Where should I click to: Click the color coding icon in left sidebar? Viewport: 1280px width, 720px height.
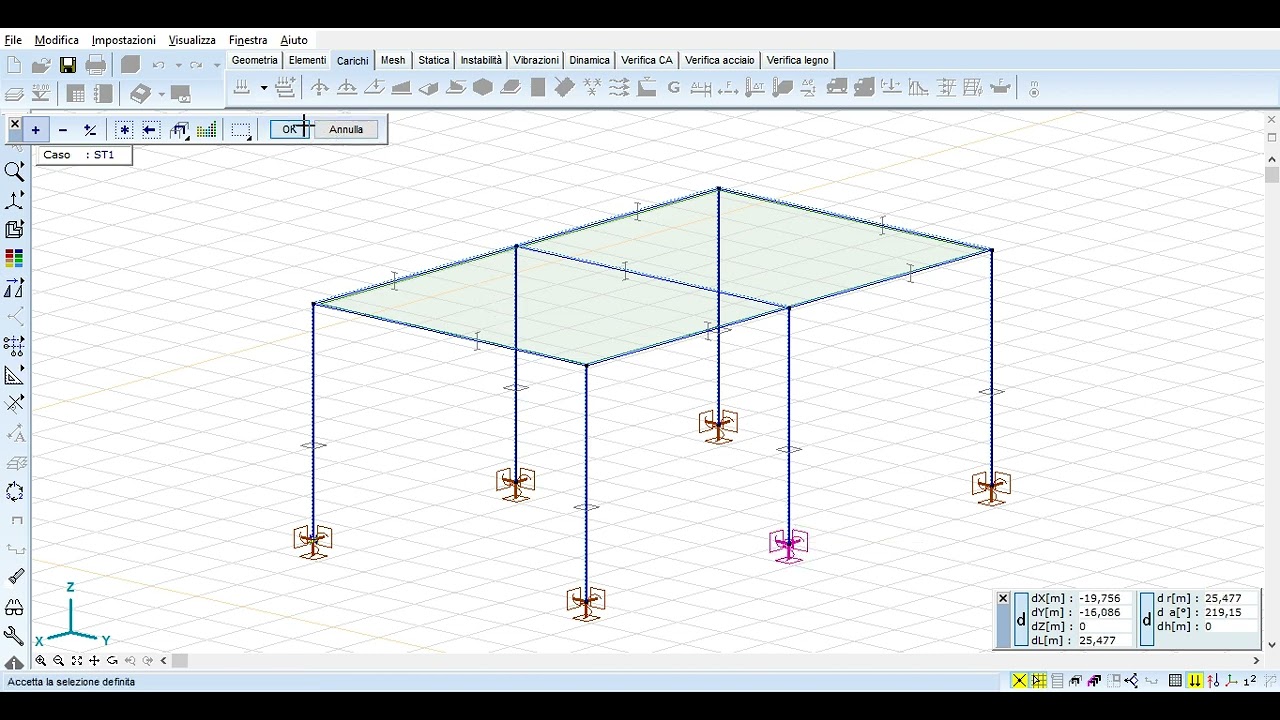click(14, 259)
